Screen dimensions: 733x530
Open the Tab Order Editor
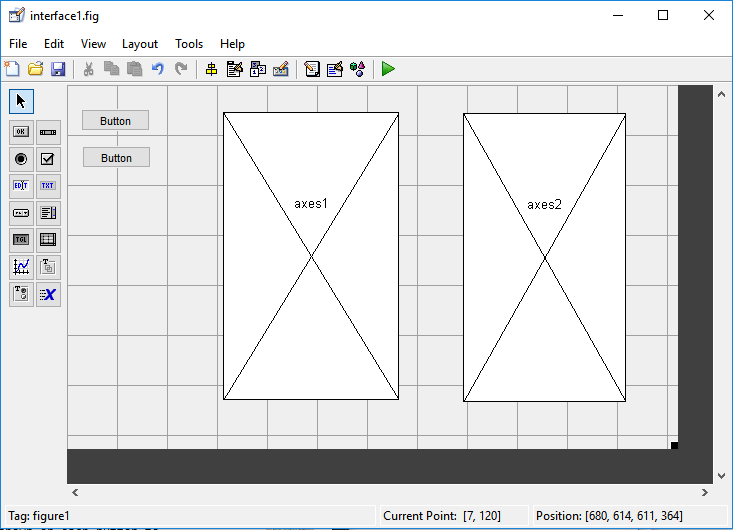[258, 69]
